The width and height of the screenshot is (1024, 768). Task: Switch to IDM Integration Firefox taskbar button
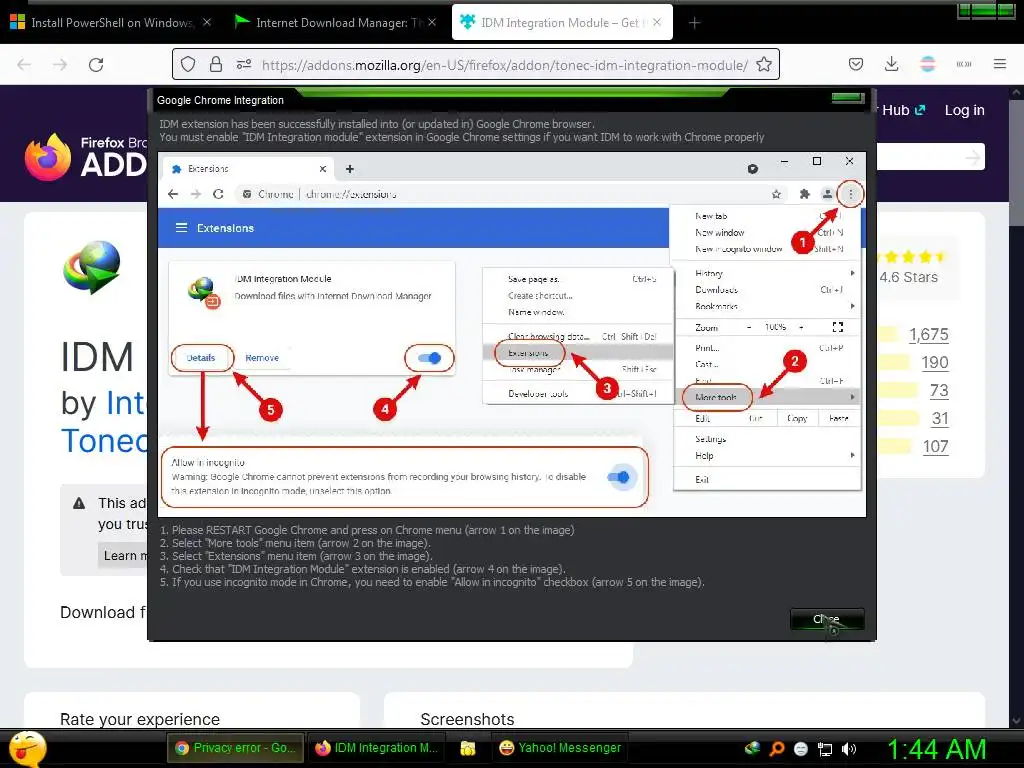pos(376,748)
